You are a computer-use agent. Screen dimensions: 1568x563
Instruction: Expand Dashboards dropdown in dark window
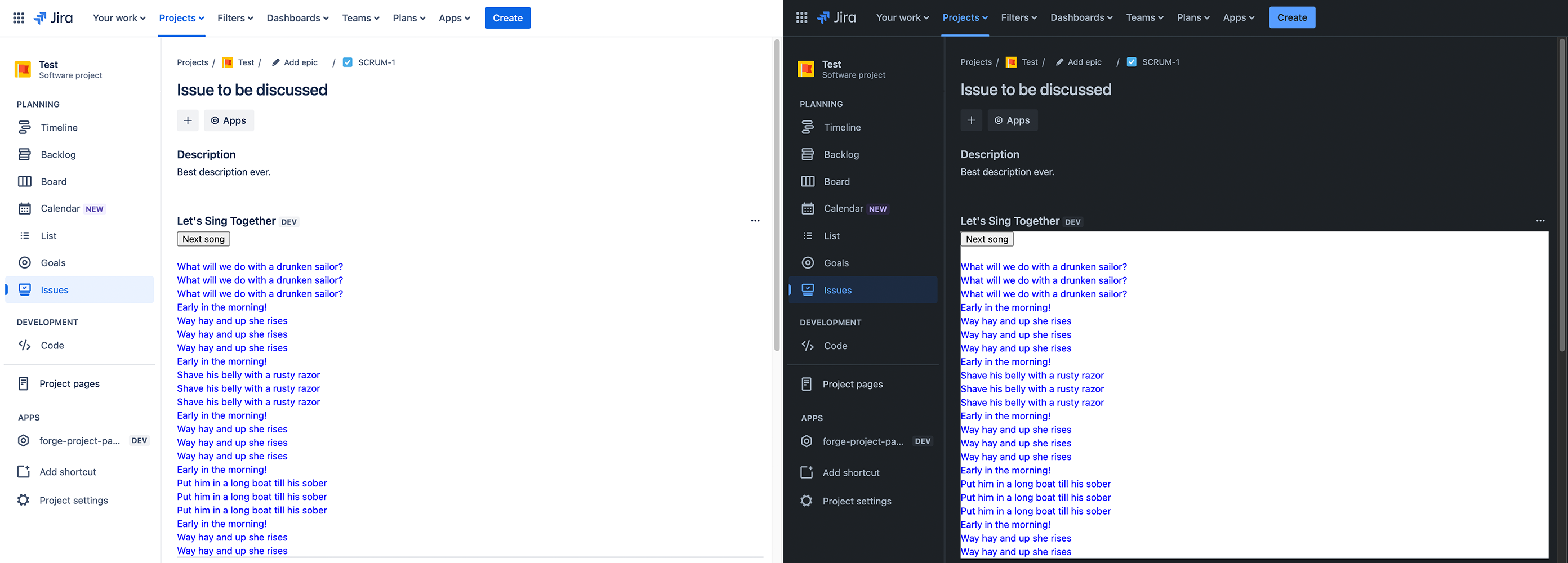click(x=1081, y=17)
